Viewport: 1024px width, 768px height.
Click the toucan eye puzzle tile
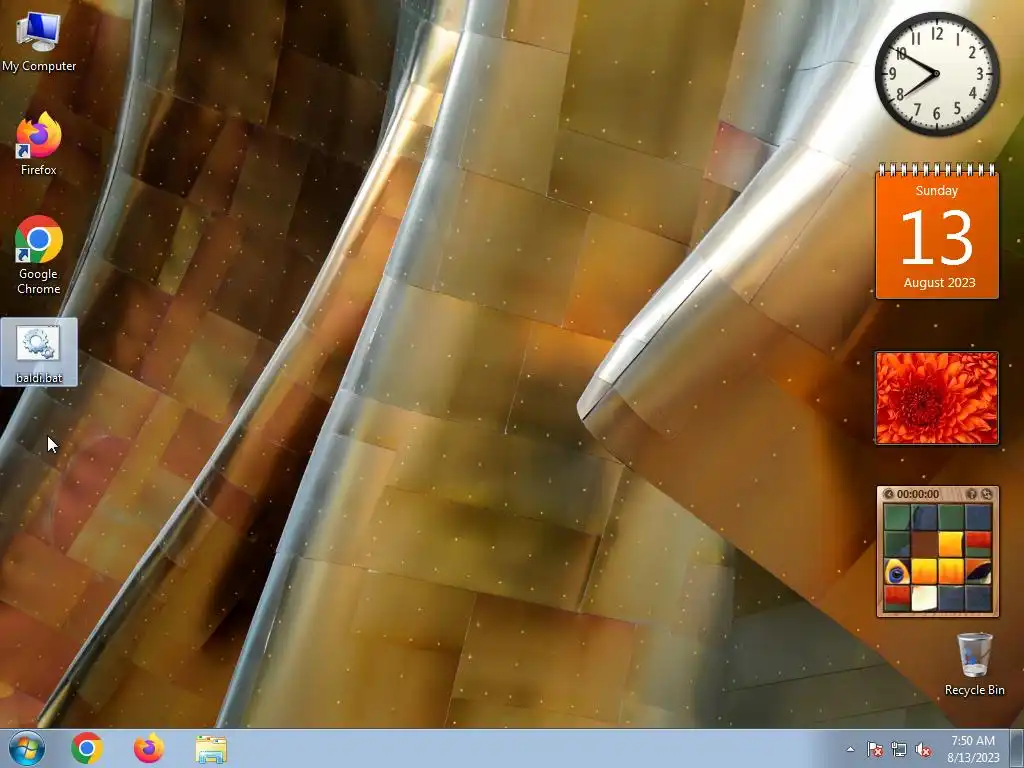click(x=897, y=571)
